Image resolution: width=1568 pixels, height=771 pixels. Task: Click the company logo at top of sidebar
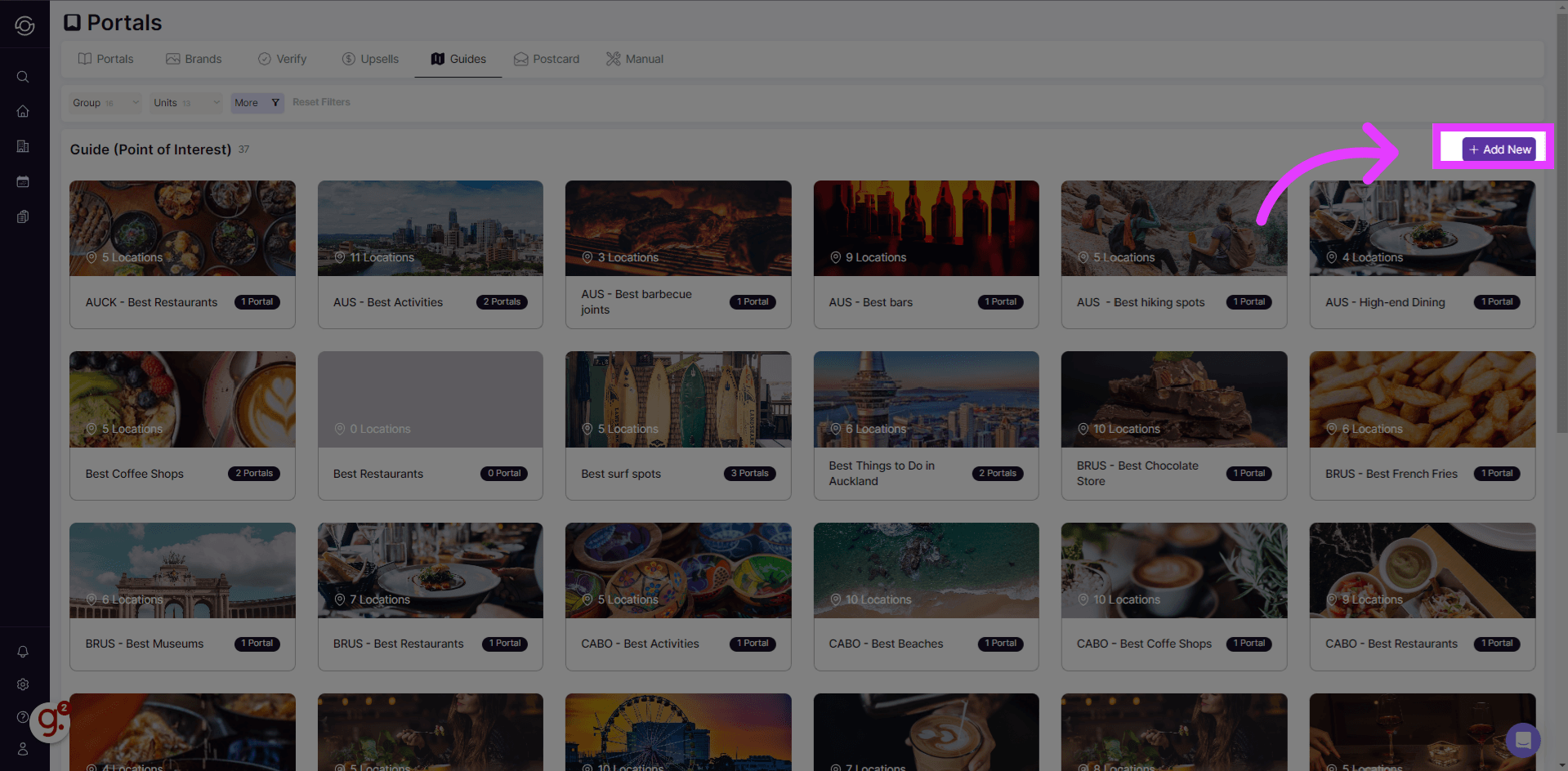click(x=25, y=25)
